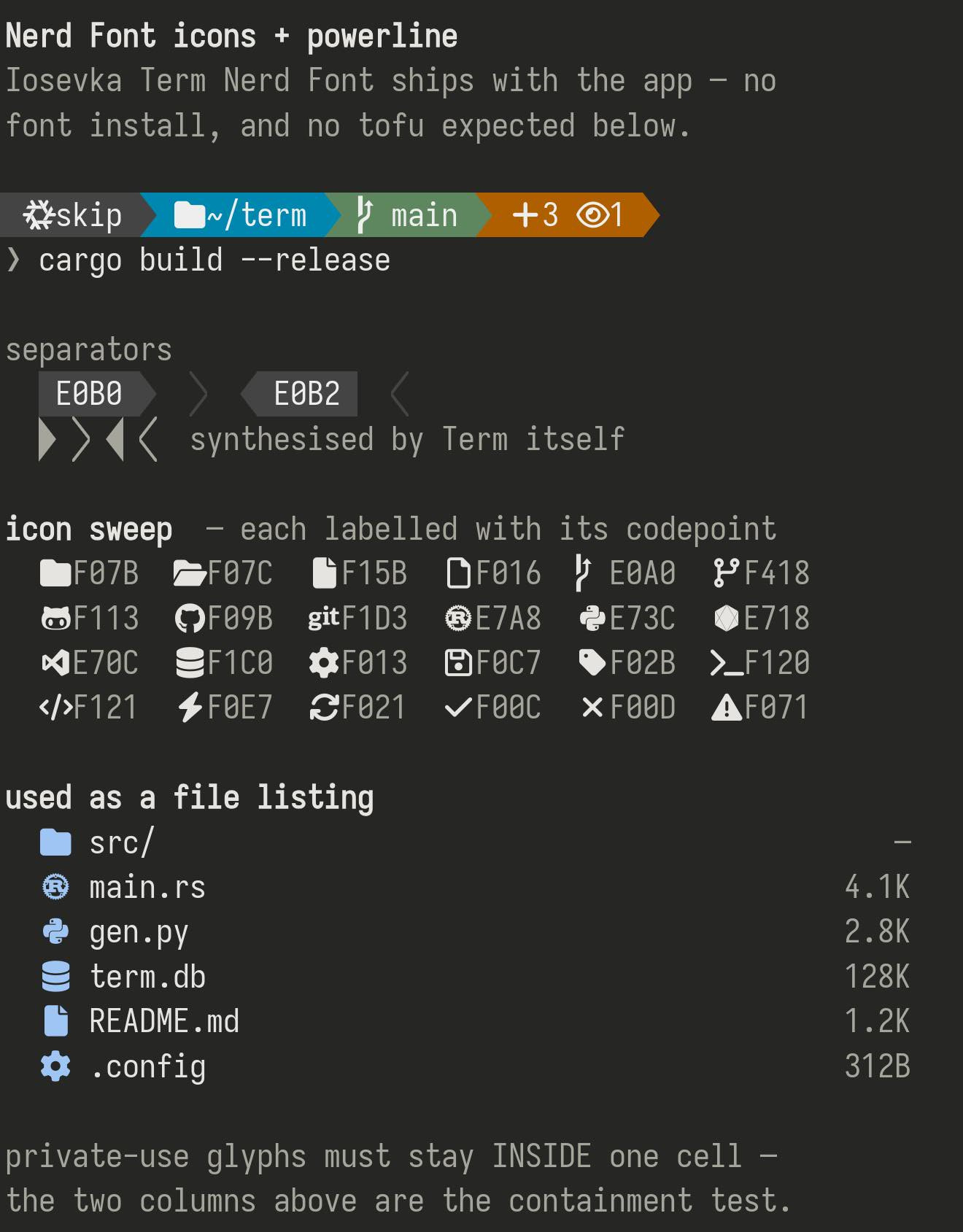
Task: Click the E0B2 left-pointing separator chip
Action: [299, 394]
